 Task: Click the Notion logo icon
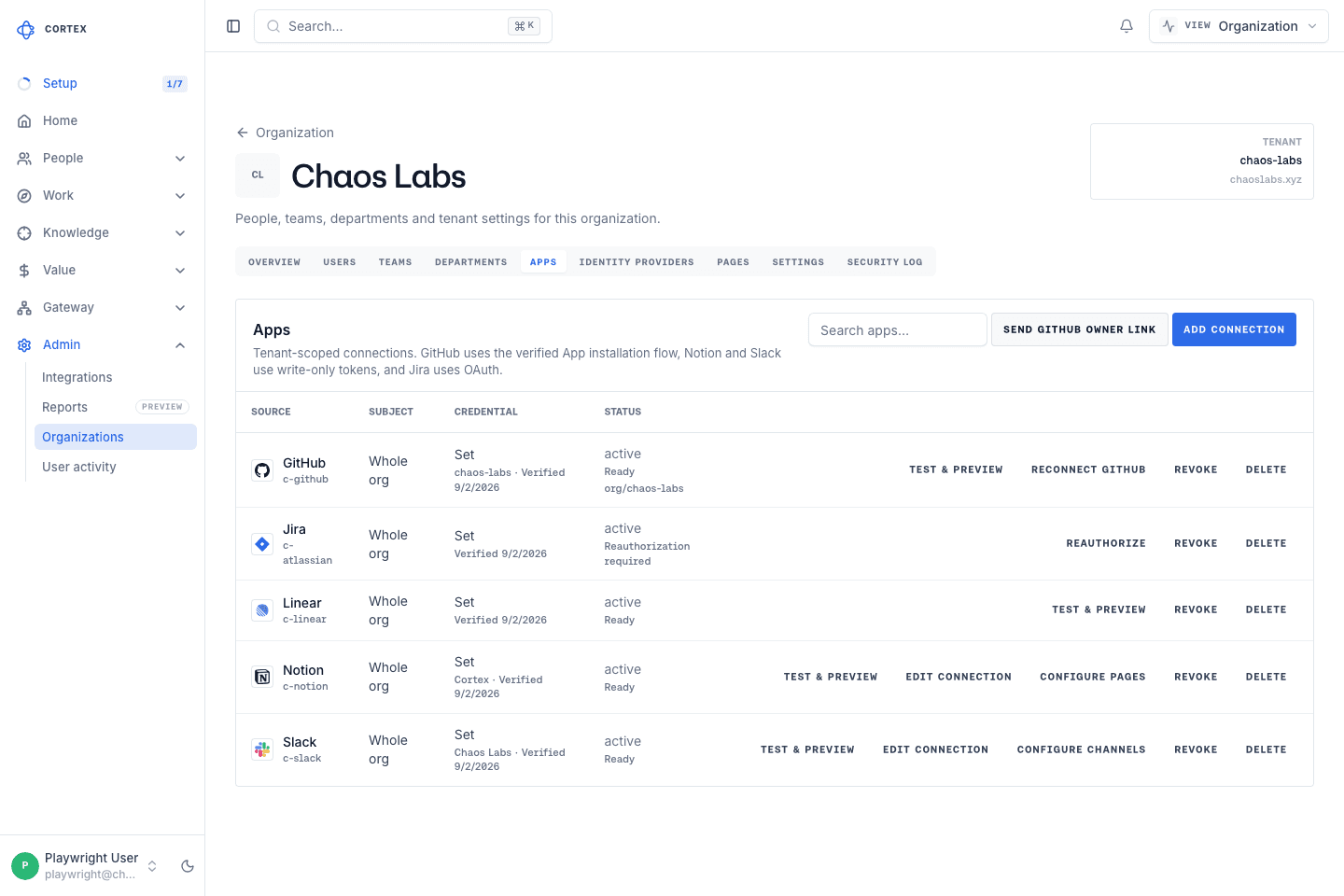coord(262,677)
